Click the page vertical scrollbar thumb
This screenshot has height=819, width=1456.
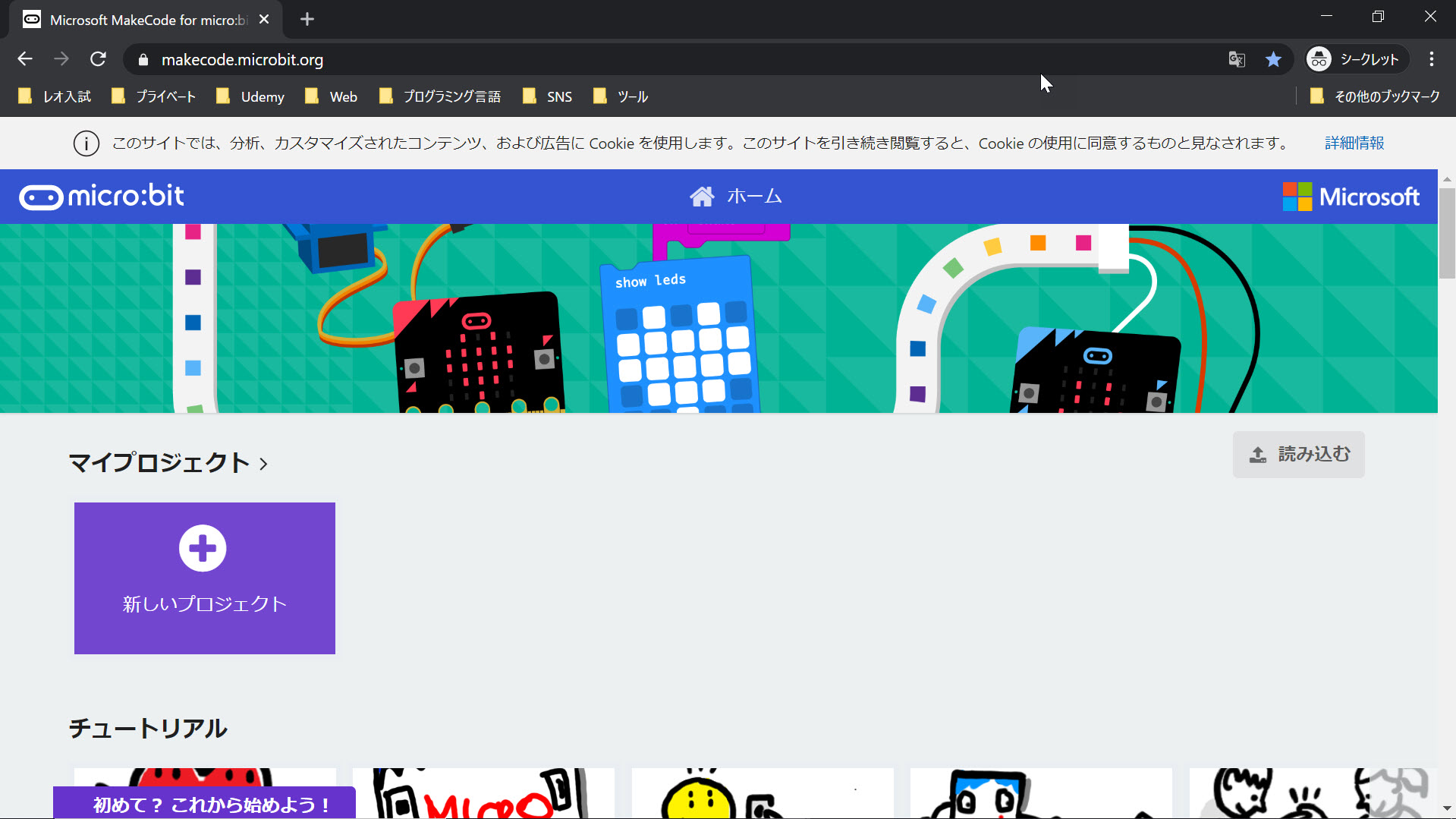[1447, 233]
